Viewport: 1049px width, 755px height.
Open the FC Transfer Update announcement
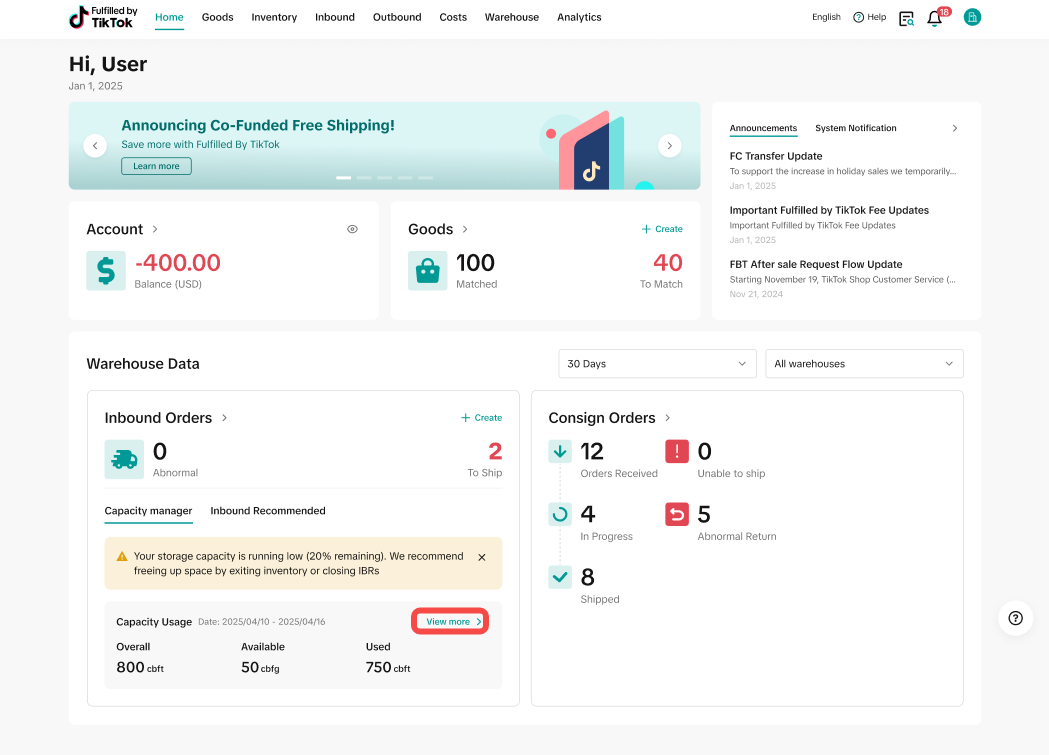pyautogui.click(x=776, y=156)
